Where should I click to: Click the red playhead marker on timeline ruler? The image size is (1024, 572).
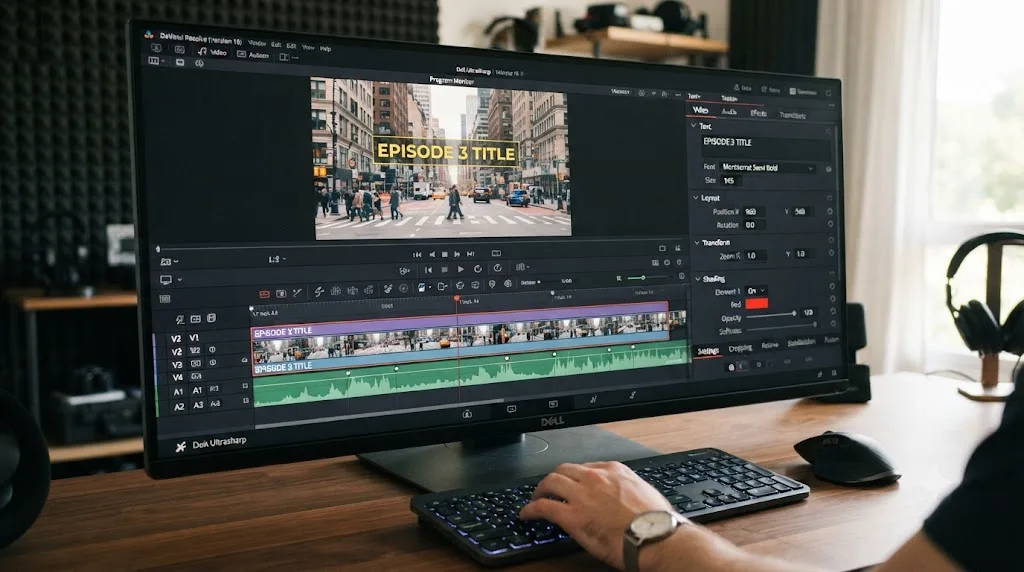[456, 298]
